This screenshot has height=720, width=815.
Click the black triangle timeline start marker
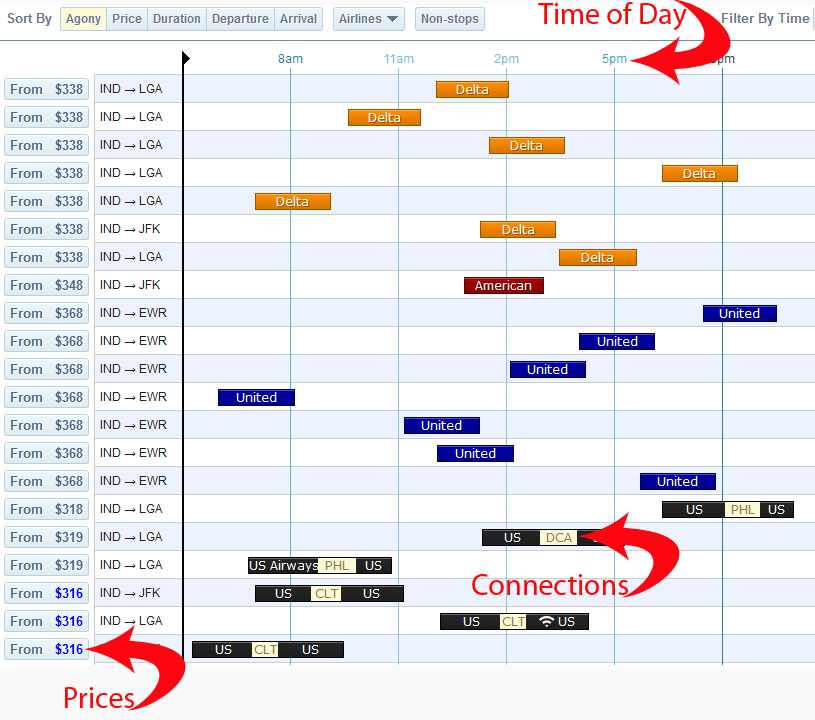point(186,59)
